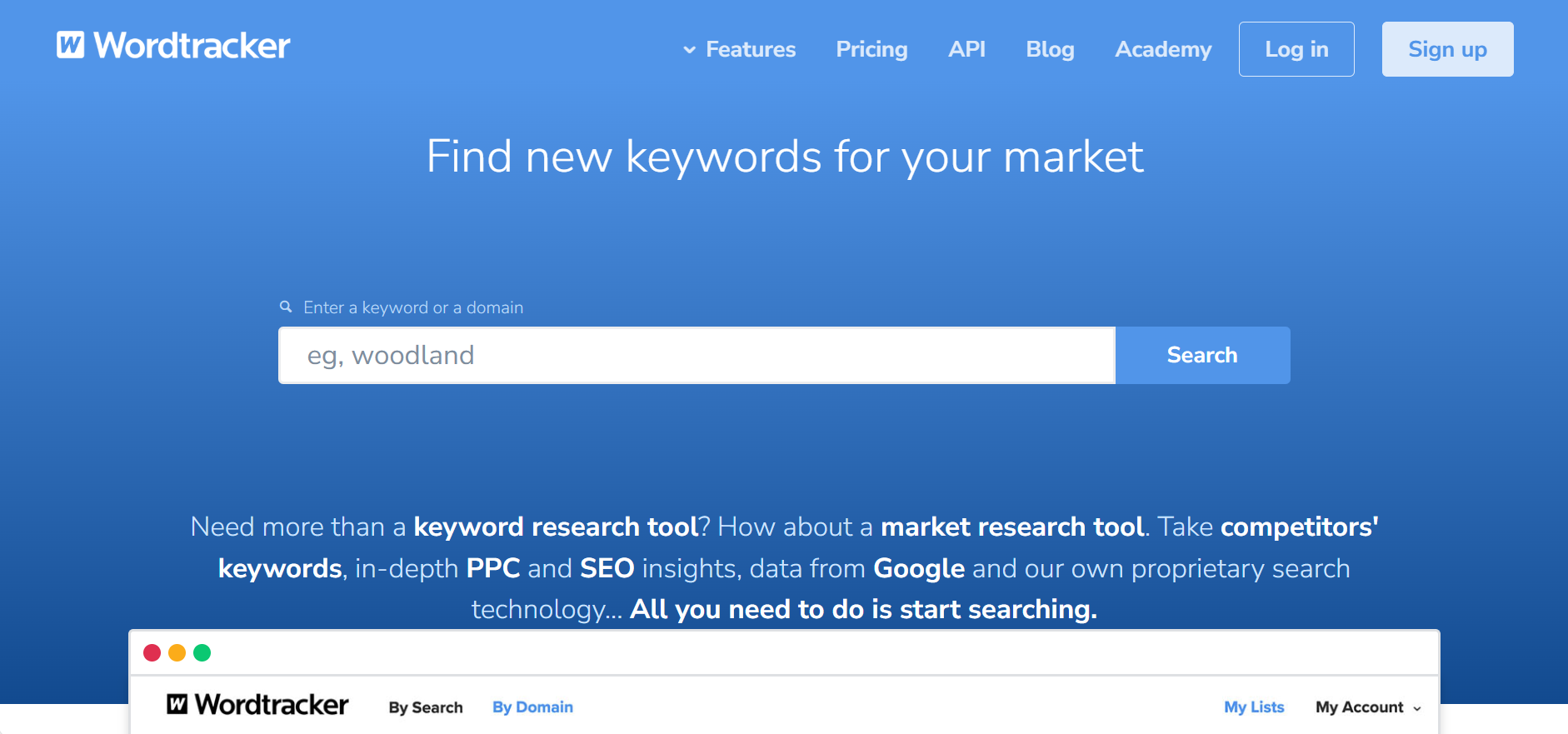Open the My Account dropdown
The image size is (1568, 734).
(1367, 707)
